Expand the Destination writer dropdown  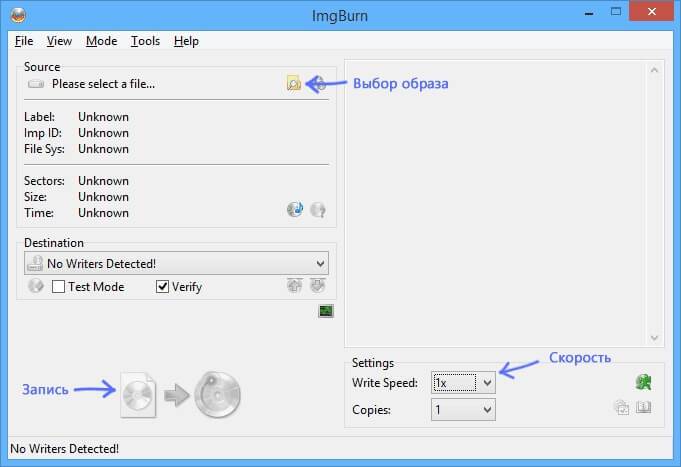(320, 263)
